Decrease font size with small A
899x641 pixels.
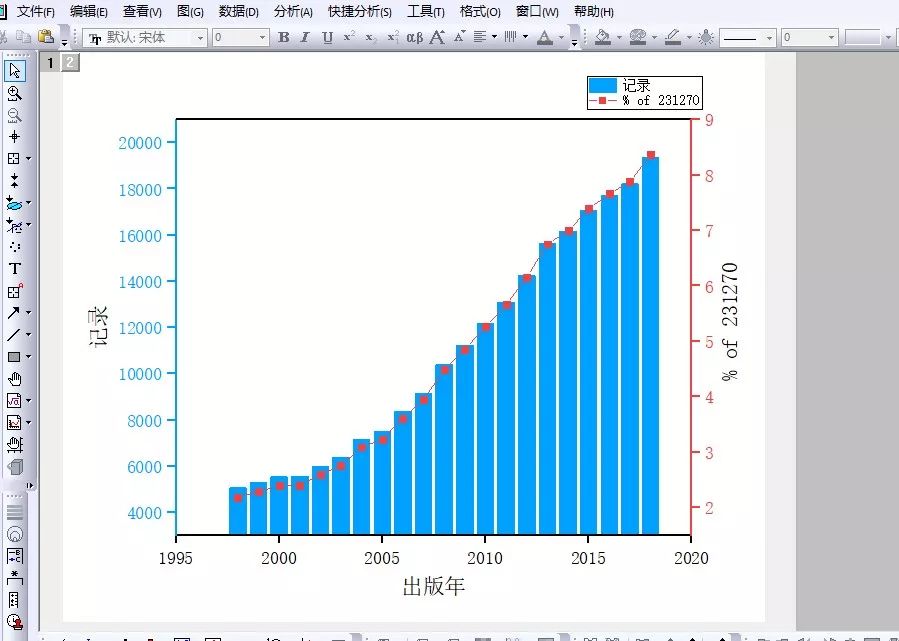459,37
